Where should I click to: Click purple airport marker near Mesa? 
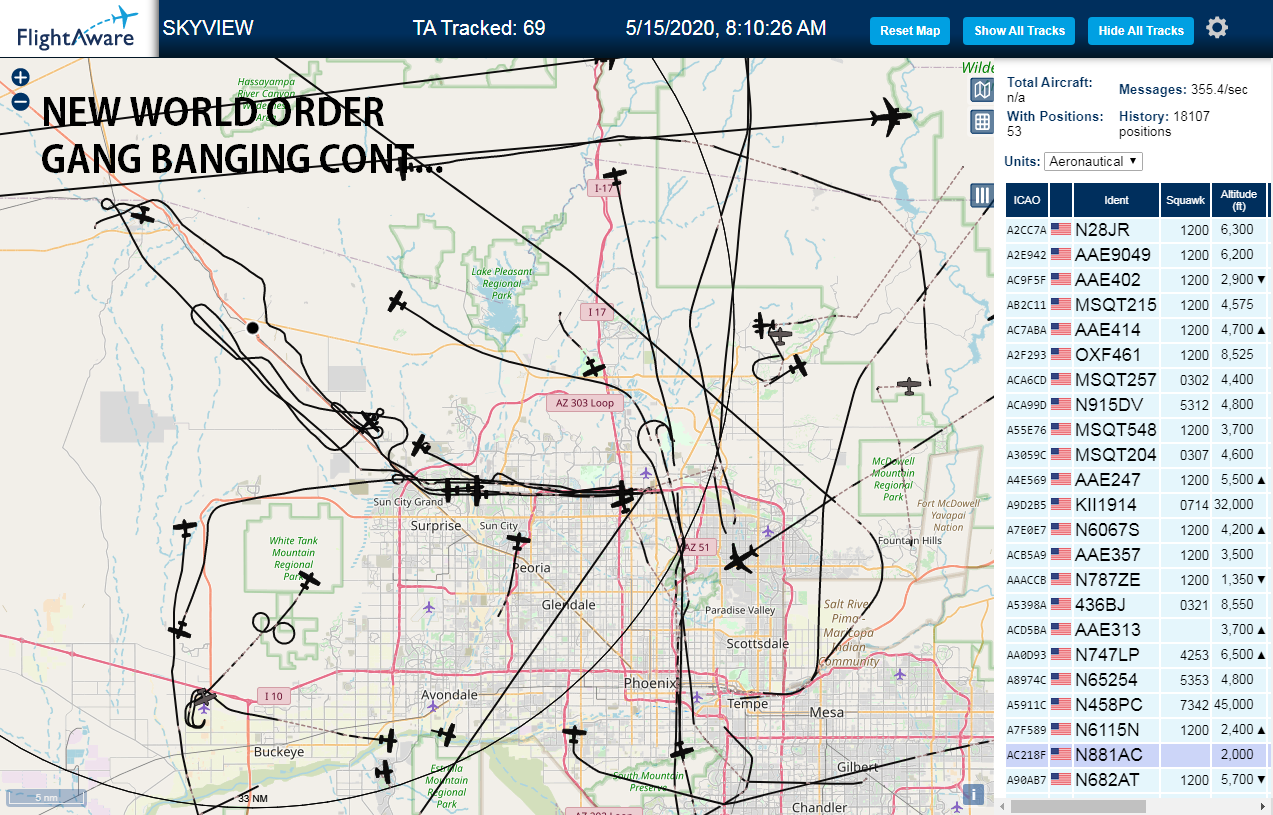900,674
